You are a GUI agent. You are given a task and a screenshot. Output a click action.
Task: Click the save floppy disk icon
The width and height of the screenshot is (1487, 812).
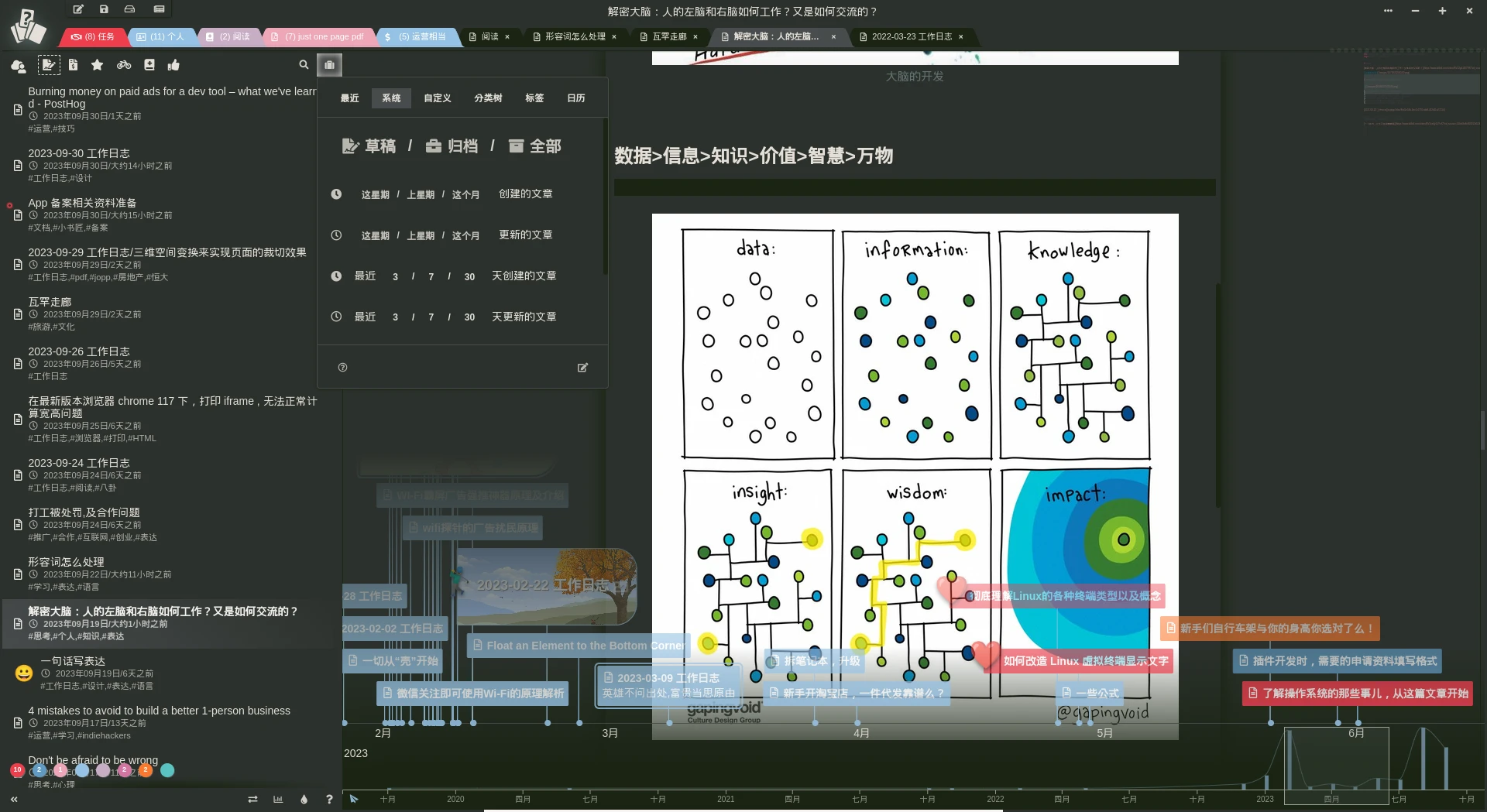104,9
